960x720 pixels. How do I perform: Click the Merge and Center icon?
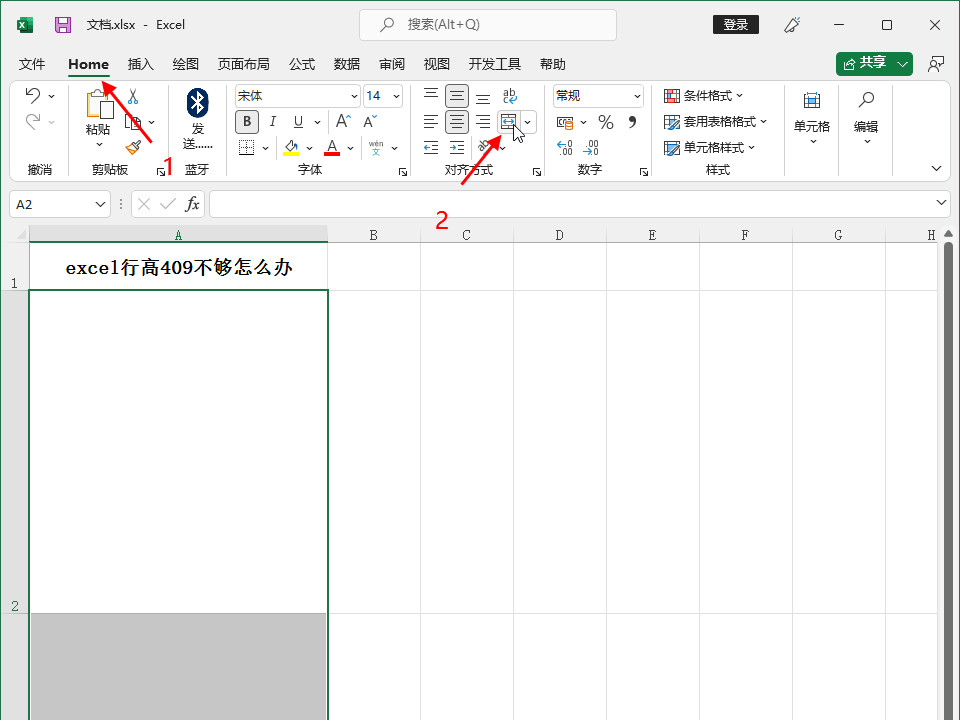tap(509, 122)
